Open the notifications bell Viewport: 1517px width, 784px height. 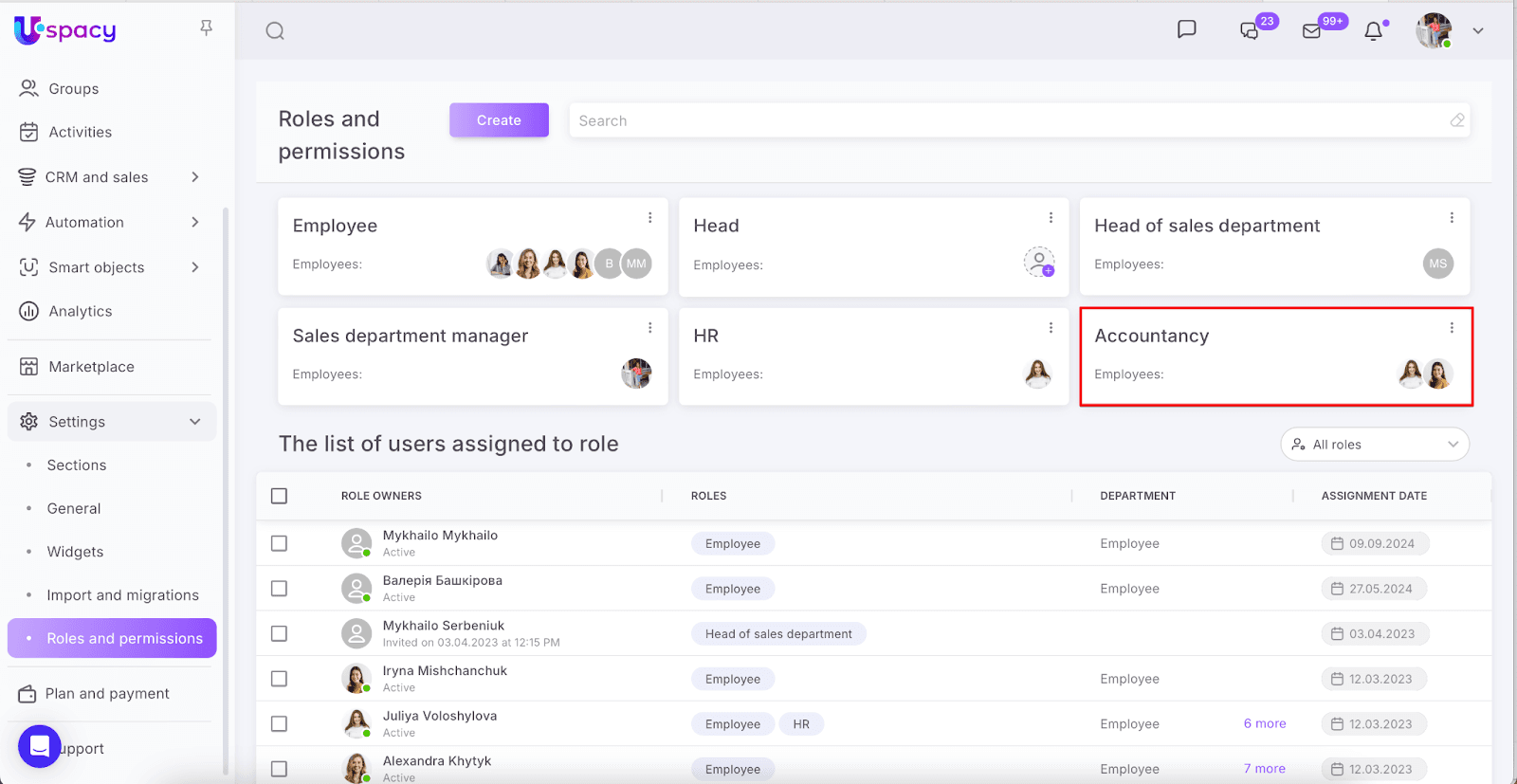[1373, 31]
